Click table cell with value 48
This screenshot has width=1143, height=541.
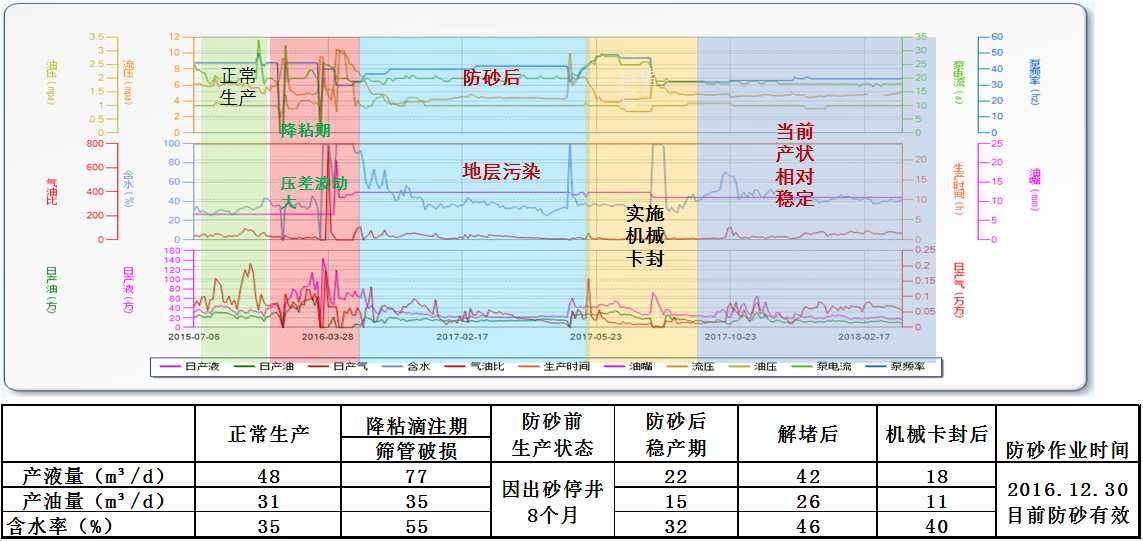[x=269, y=477]
